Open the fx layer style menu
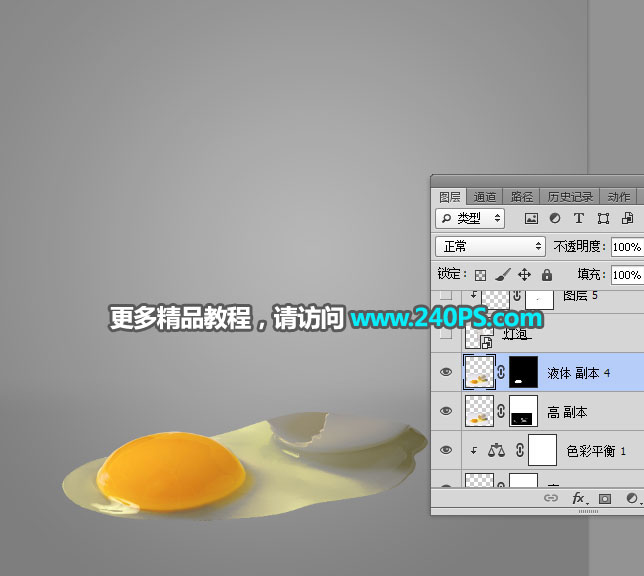Image resolution: width=644 pixels, height=576 pixels. (579, 498)
